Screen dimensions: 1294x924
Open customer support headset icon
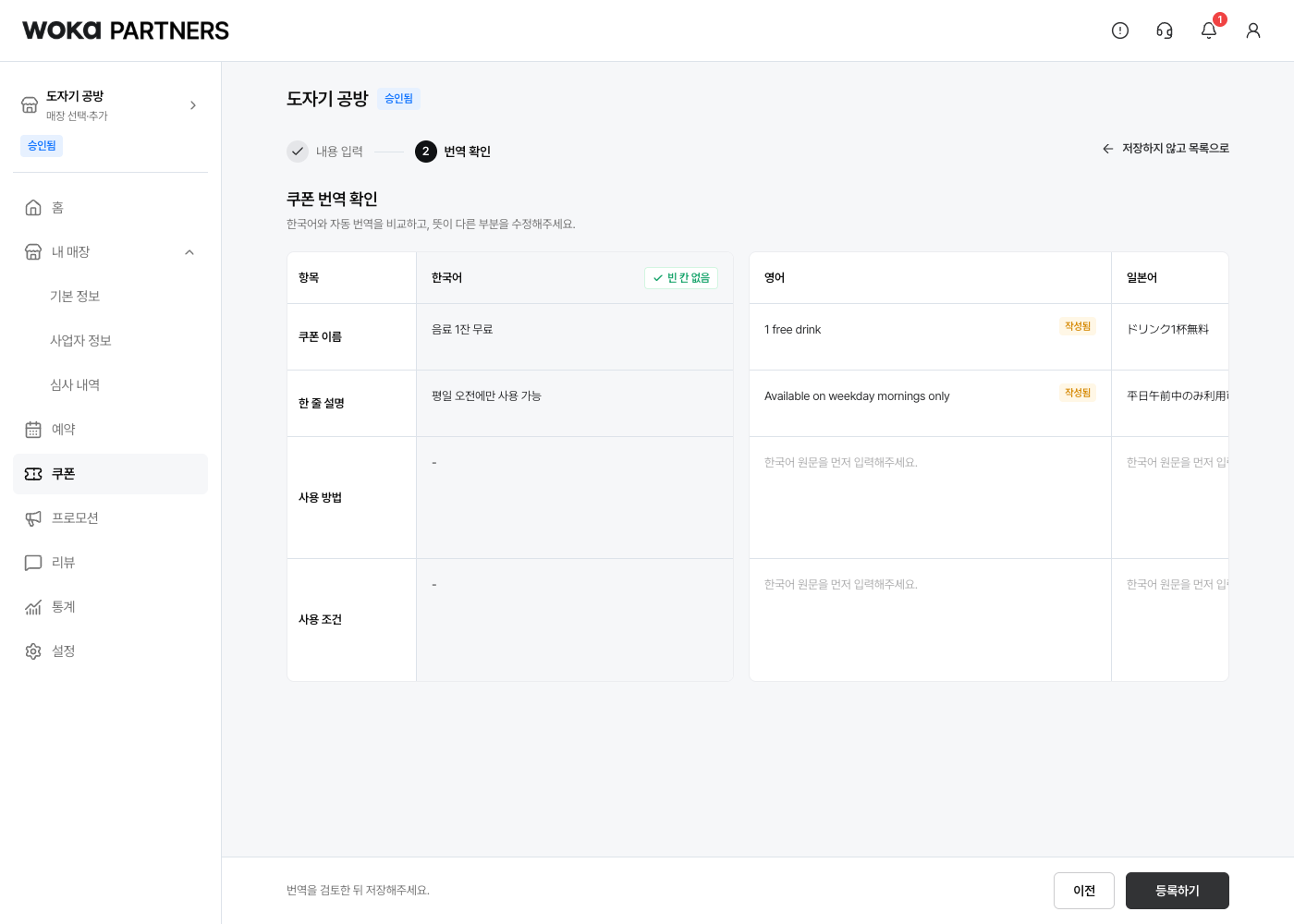pyautogui.click(x=1165, y=30)
